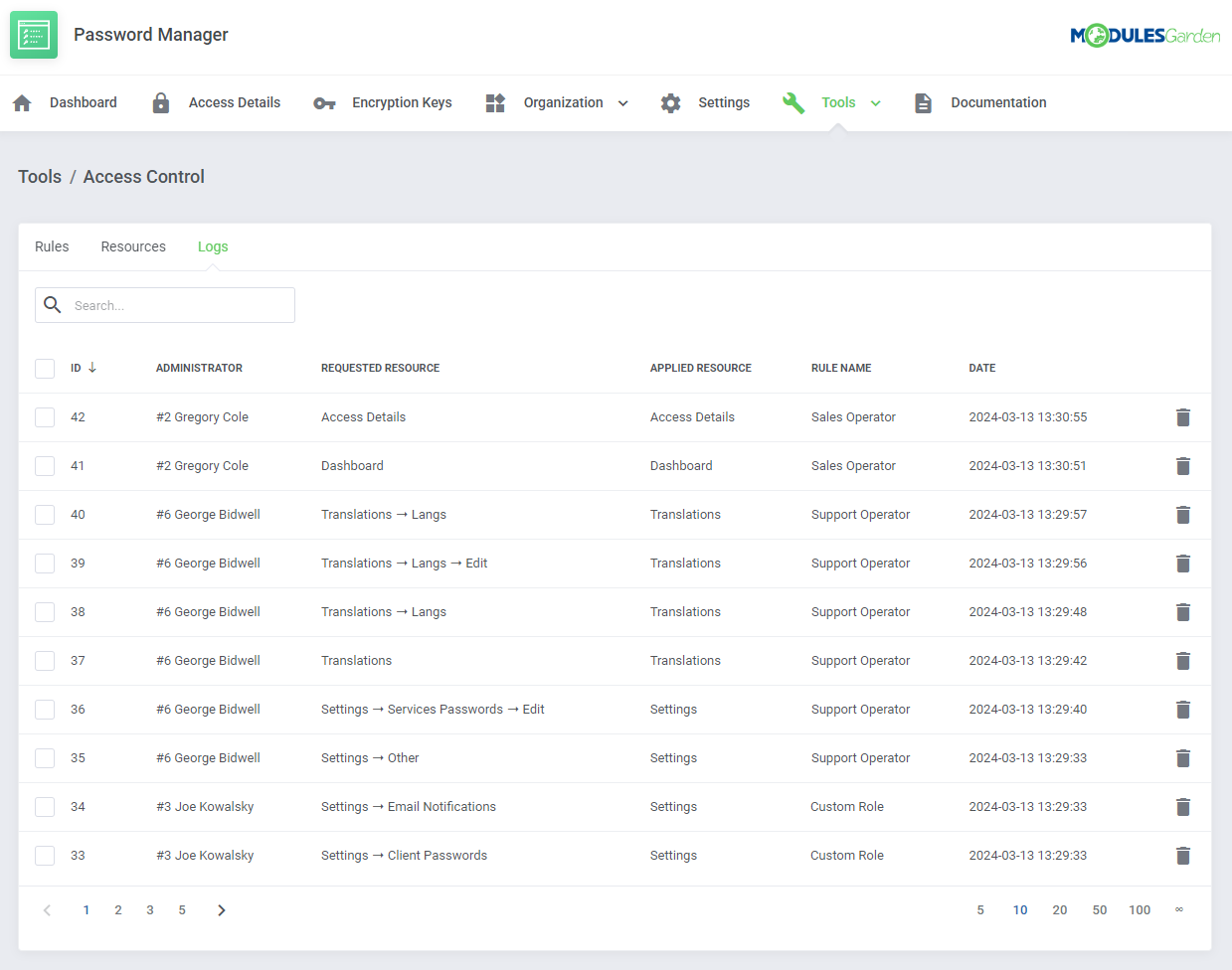Delete log 37 using its trash icon
Screen dimensions: 1232x970
(x=1182, y=661)
